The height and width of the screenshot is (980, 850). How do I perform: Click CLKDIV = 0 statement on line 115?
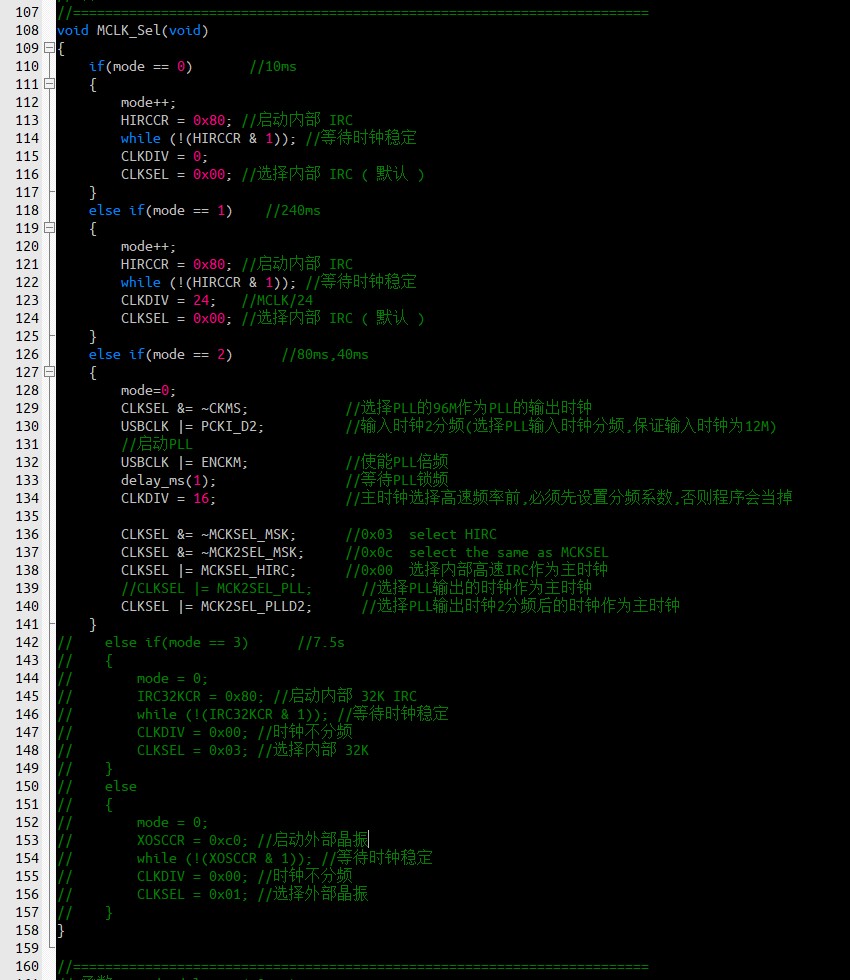coord(164,156)
